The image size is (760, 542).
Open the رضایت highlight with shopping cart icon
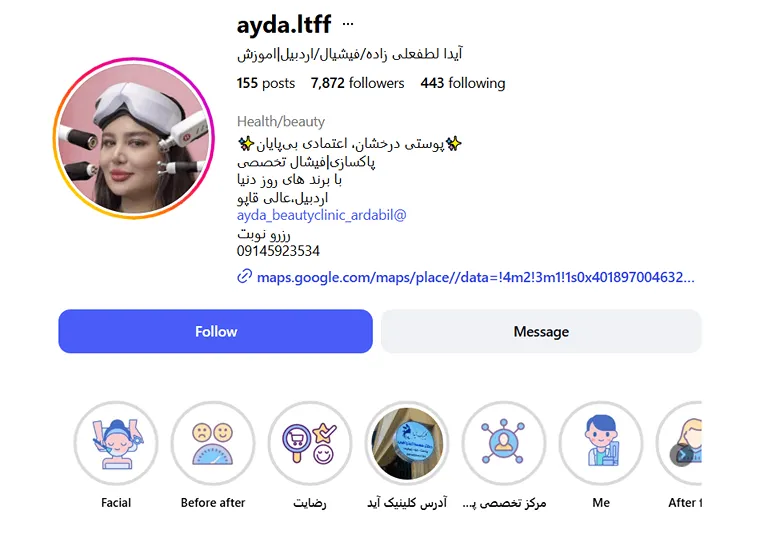(310, 443)
